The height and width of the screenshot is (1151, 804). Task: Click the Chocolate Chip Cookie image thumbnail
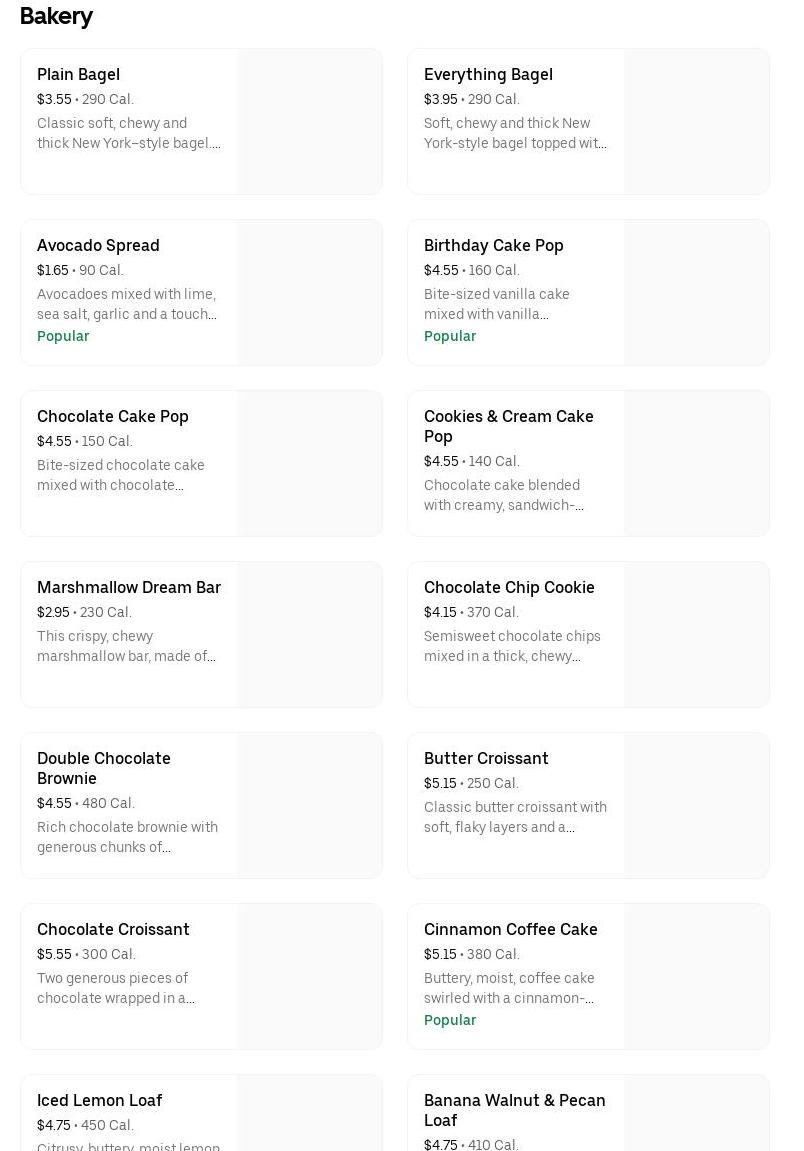click(696, 635)
